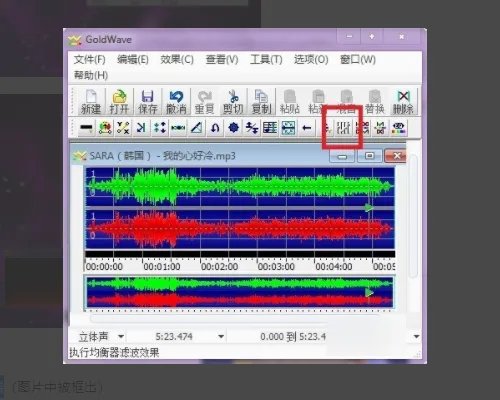
Task: Click the Invert curved-arrow effect icon
Action: click(x=215, y=128)
